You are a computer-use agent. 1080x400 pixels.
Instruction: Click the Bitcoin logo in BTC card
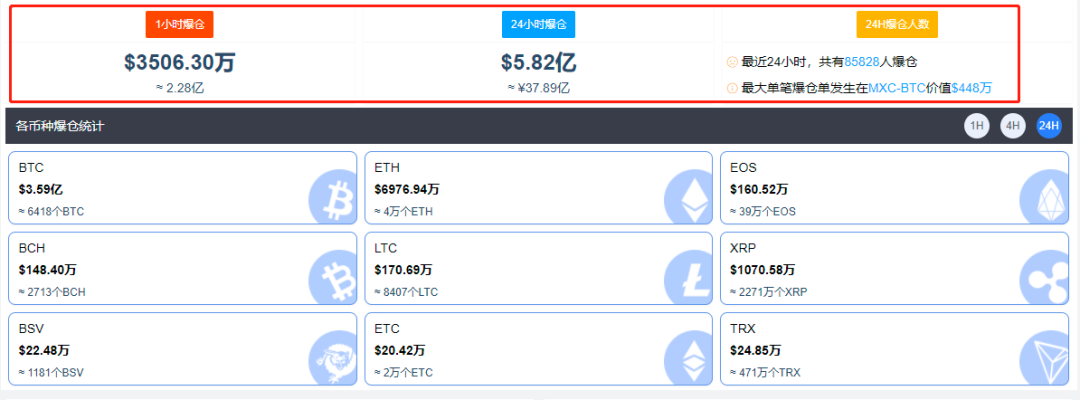[332, 196]
